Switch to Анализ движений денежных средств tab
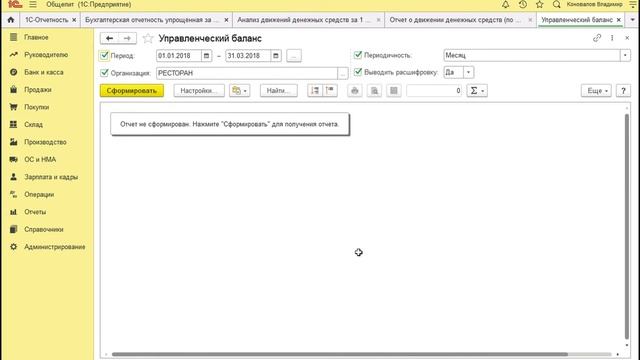 304,20
